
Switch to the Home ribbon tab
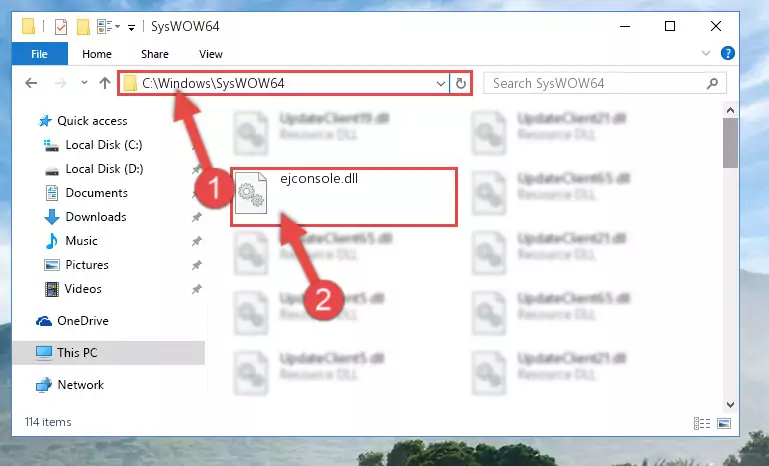pyautogui.click(x=97, y=54)
